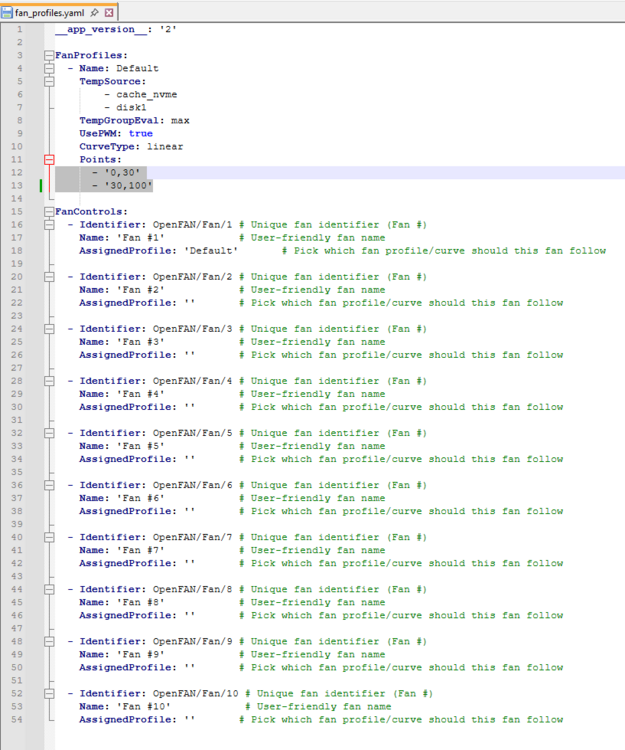625x750 pixels.
Task: Click the 'Fan #6' name value
Action: point(141,498)
